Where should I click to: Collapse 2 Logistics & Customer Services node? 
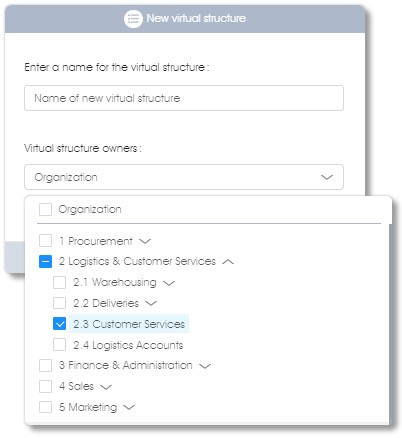[228, 262]
